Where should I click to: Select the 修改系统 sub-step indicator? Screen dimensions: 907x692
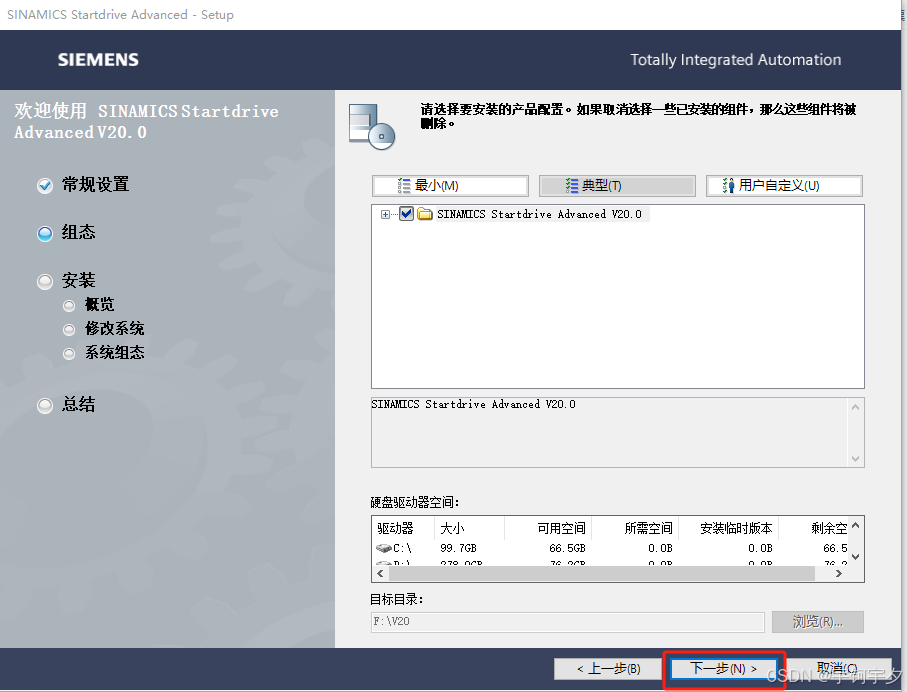(69, 329)
